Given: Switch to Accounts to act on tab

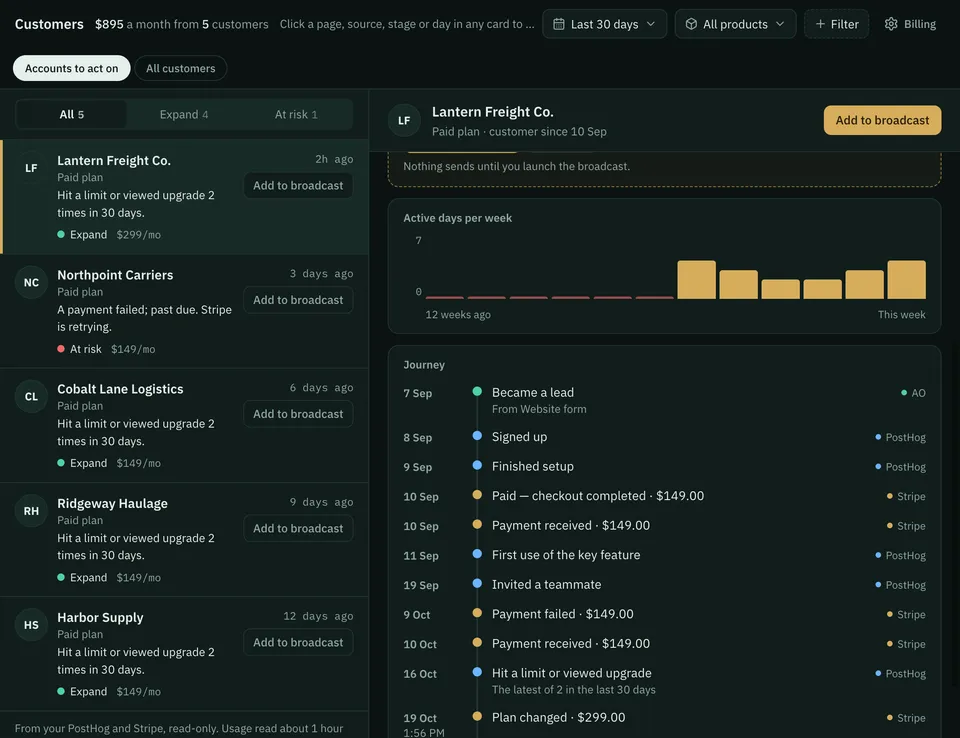Looking at the screenshot, I should click(x=72, y=68).
